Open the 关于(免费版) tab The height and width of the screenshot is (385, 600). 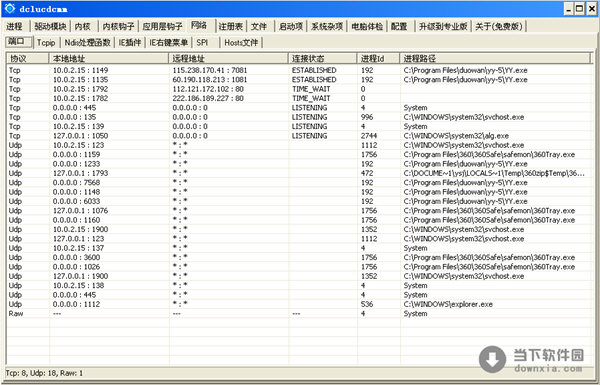499,26
